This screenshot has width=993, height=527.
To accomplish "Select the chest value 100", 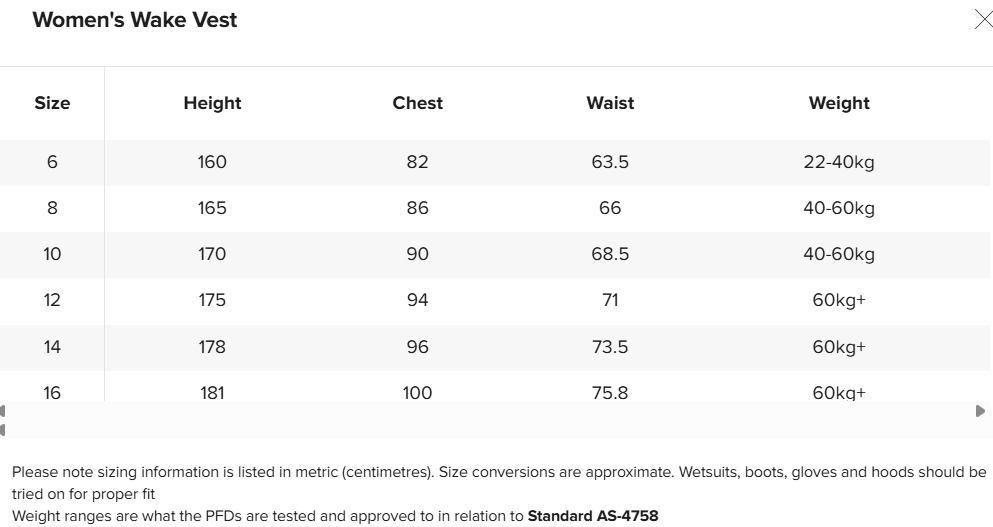I will click(x=417, y=392).
